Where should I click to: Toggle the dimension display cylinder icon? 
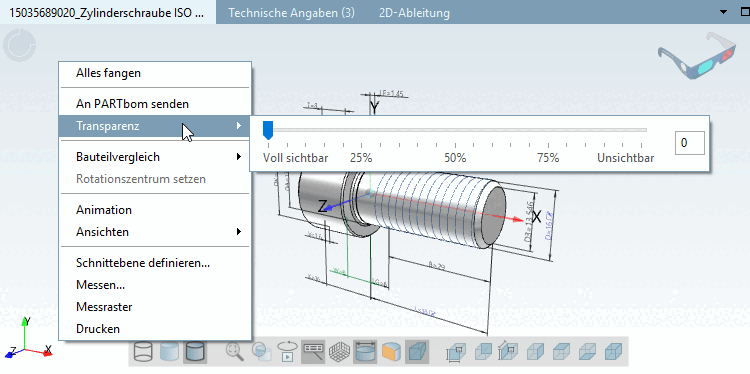pos(365,352)
